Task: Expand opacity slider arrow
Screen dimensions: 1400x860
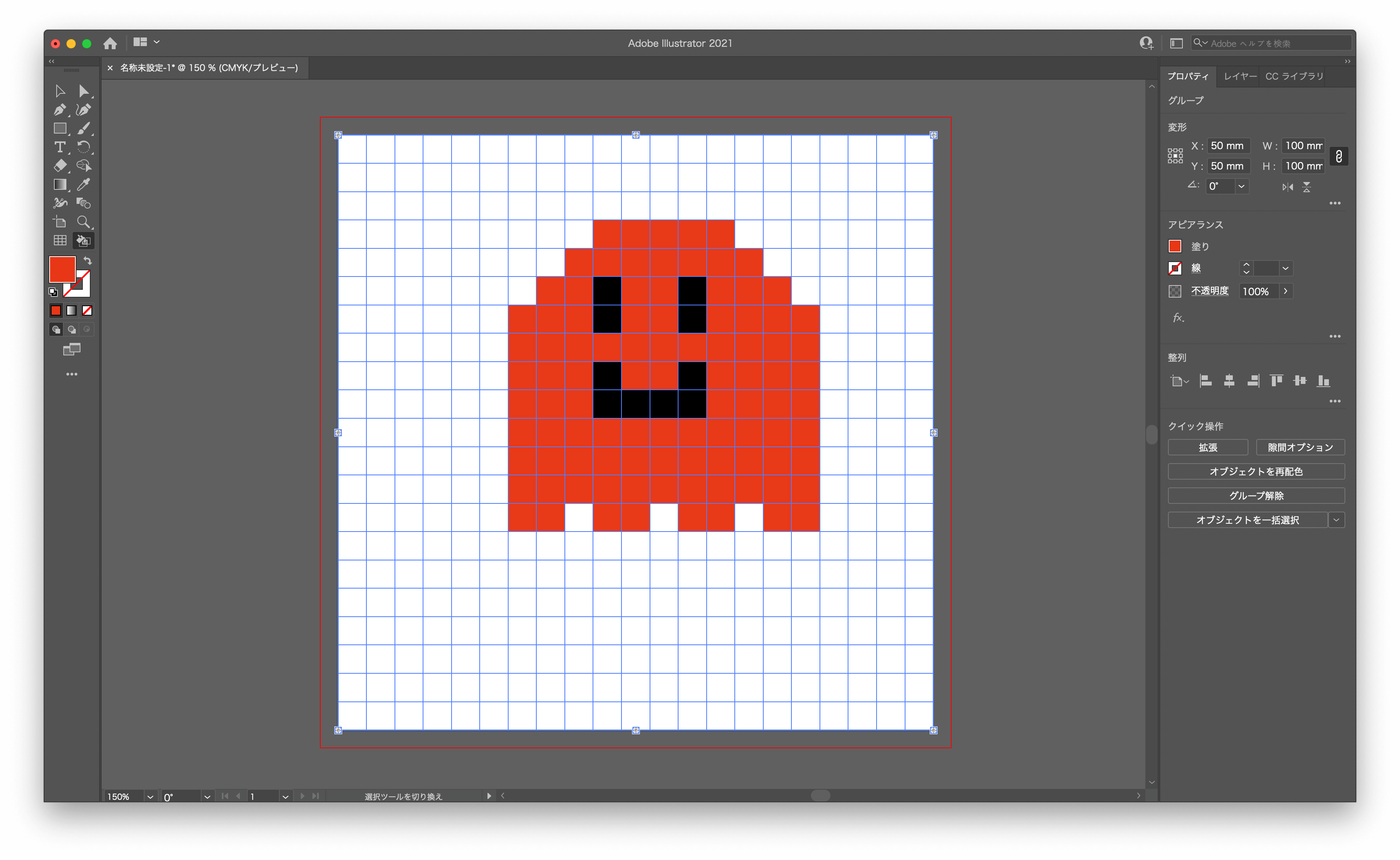Action: 1285,291
